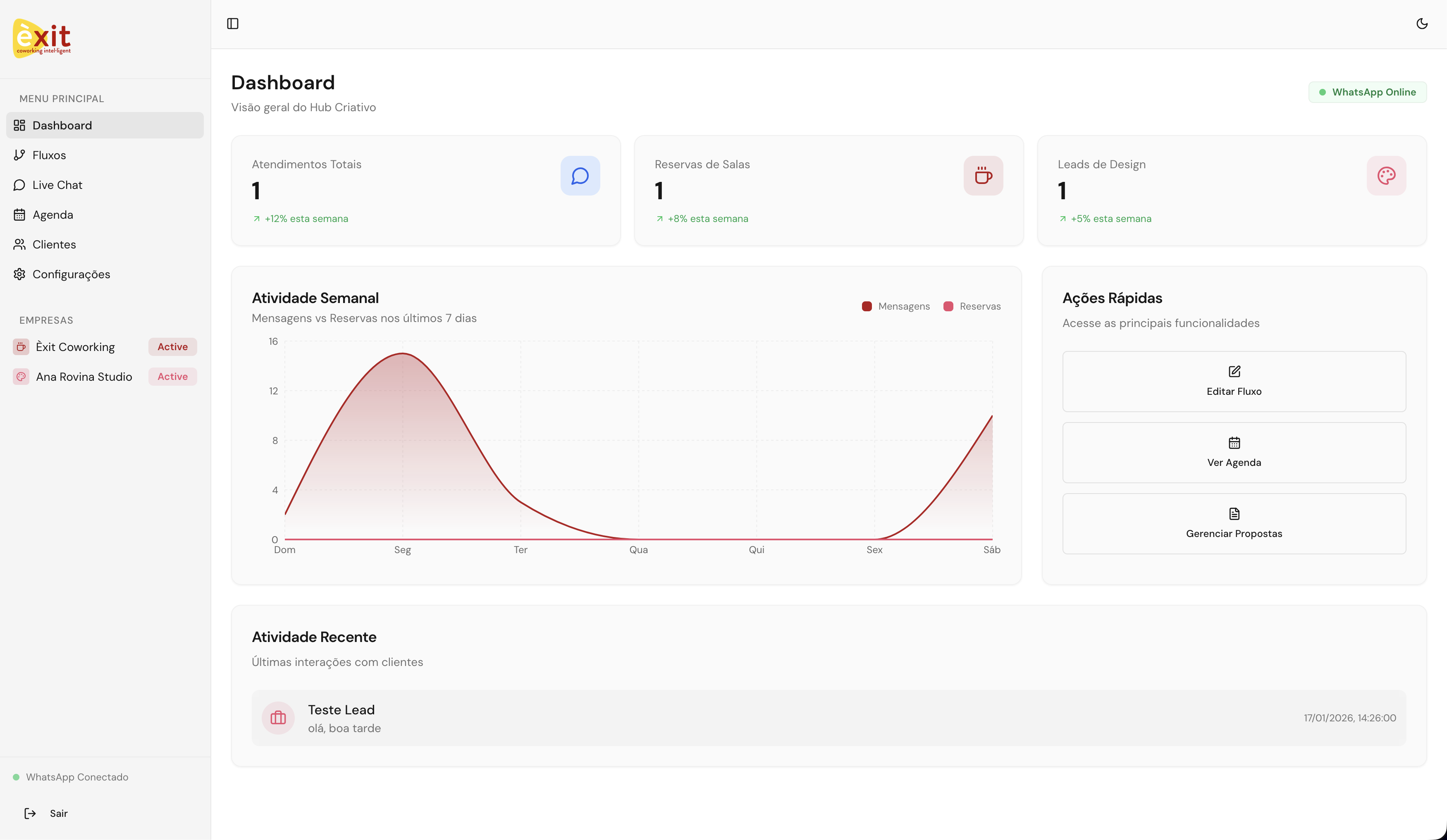Click the chat bubble icon in Atendimentos Totais
The height and width of the screenshot is (840, 1447).
tap(580, 176)
